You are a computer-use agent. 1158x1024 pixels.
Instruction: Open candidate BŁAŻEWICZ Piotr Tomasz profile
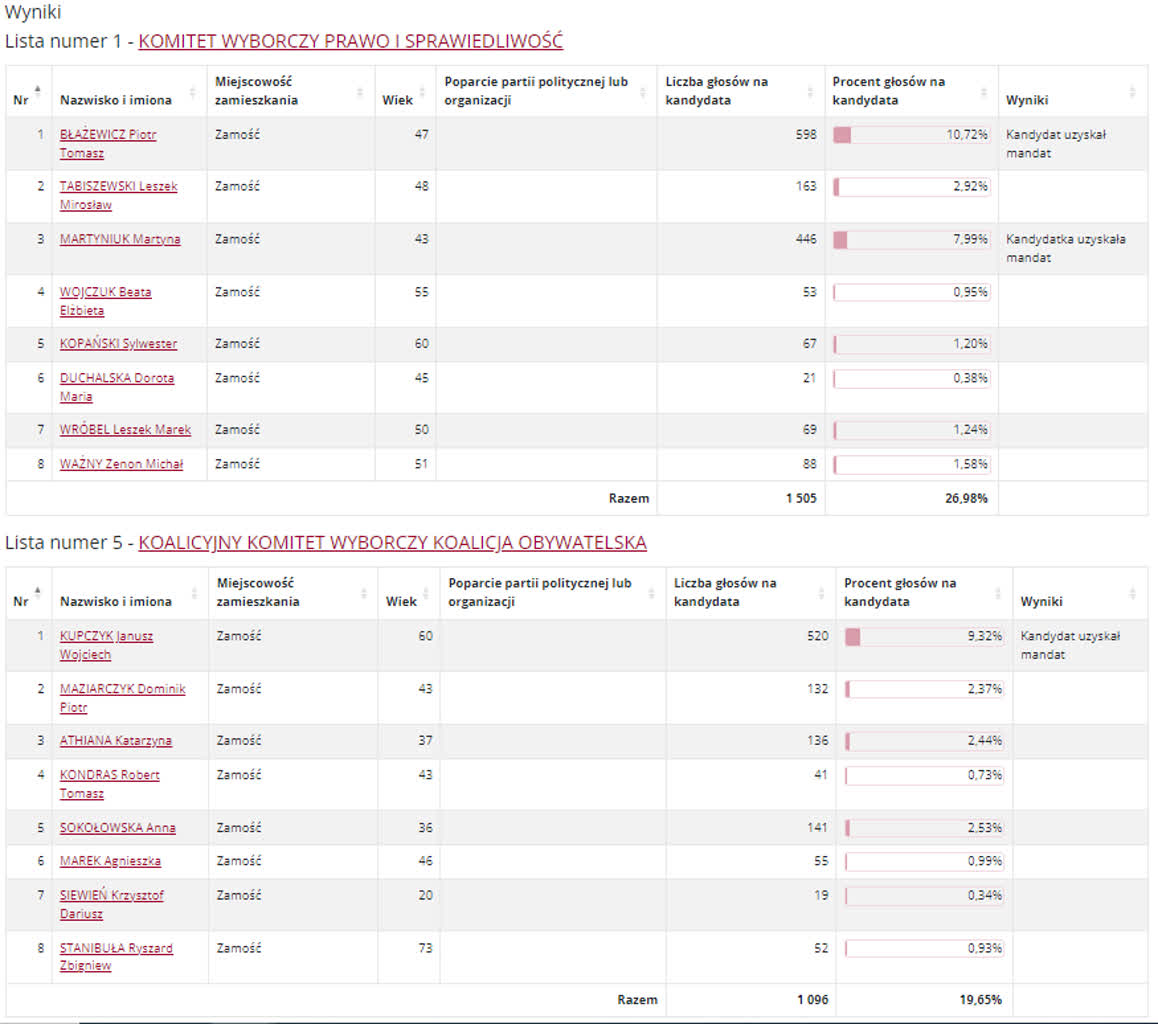(107, 134)
